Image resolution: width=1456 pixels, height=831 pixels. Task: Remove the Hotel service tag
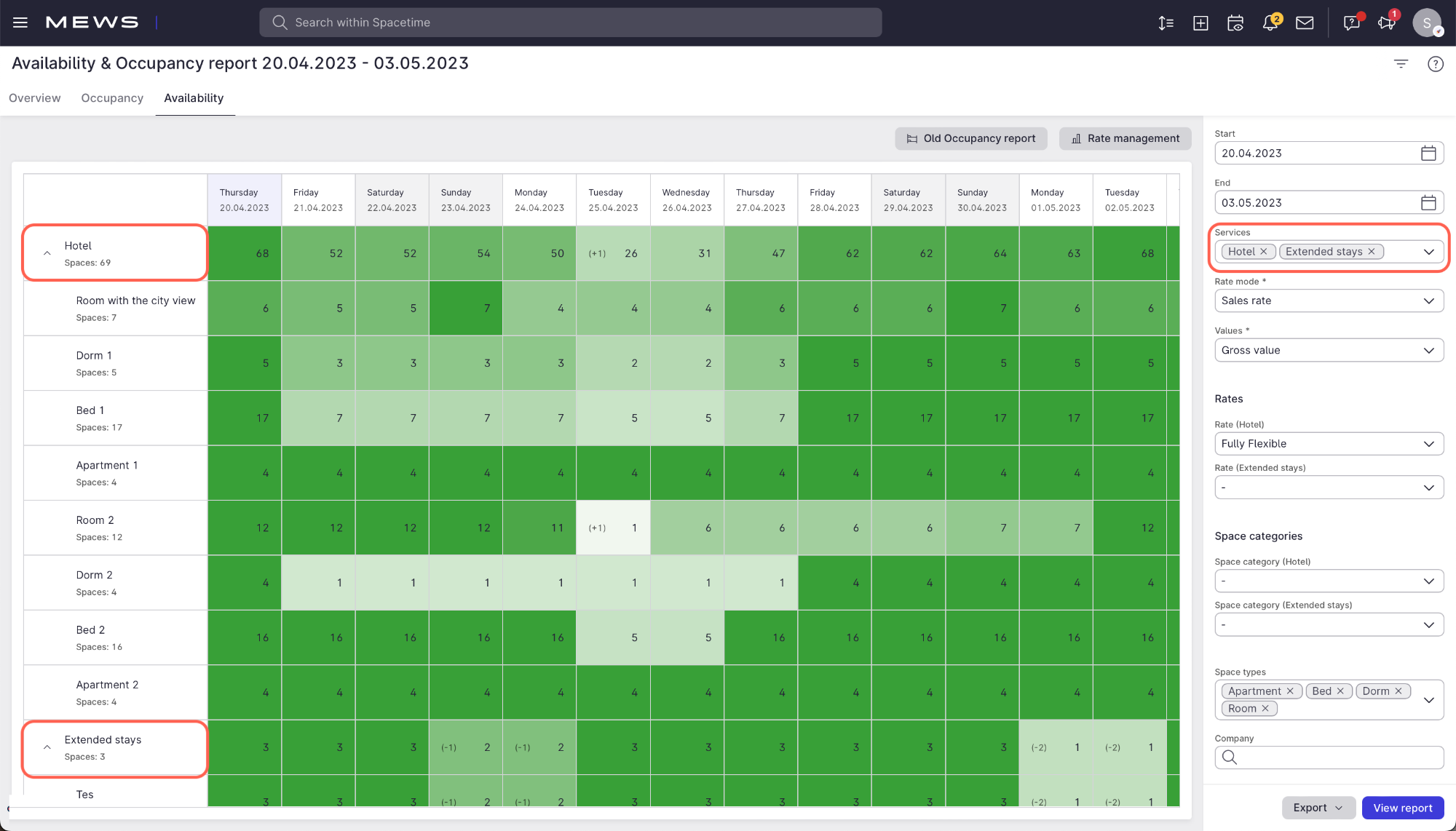[x=1264, y=252]
